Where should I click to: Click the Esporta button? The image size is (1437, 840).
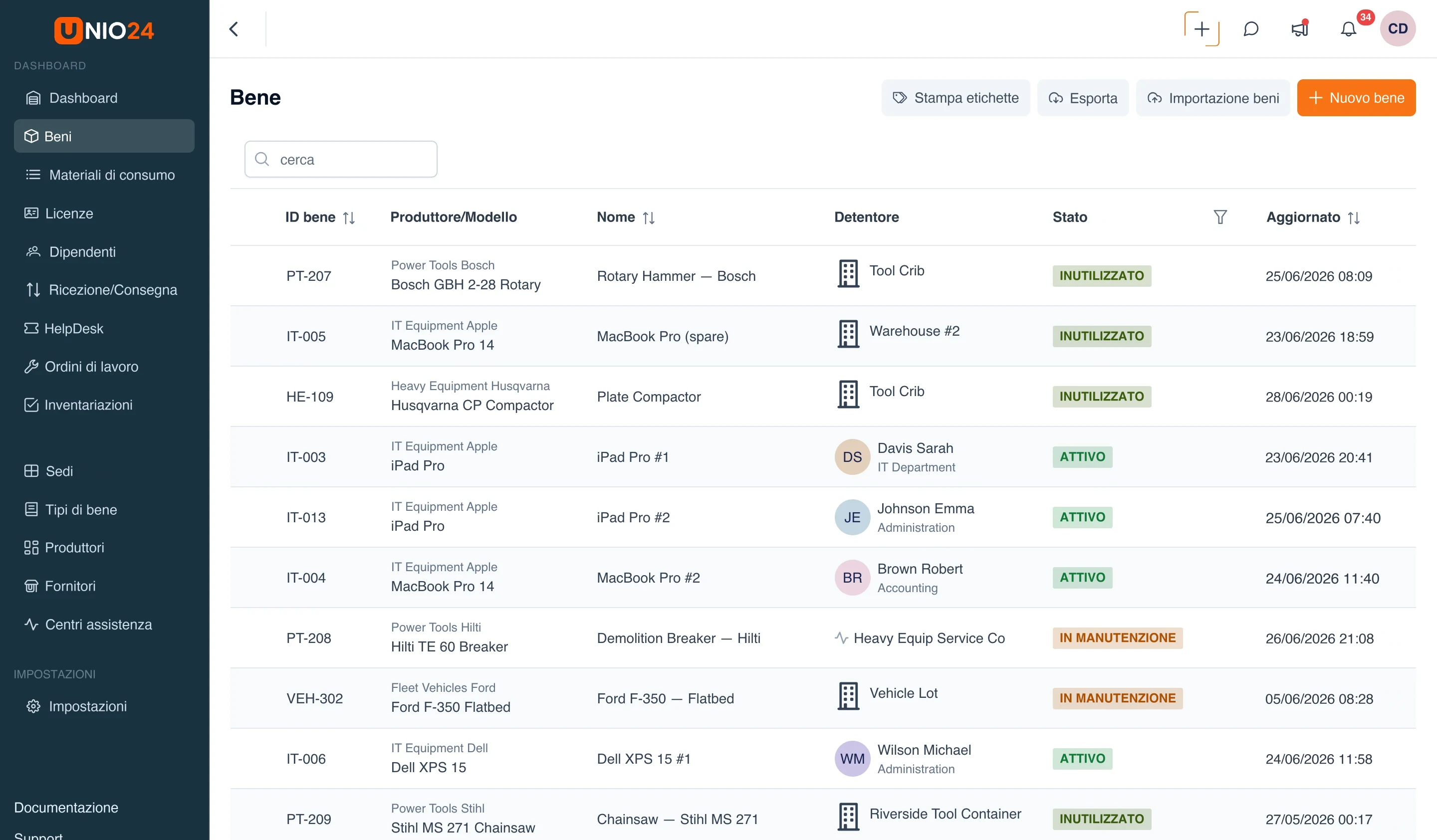[x=1083, y=98]
